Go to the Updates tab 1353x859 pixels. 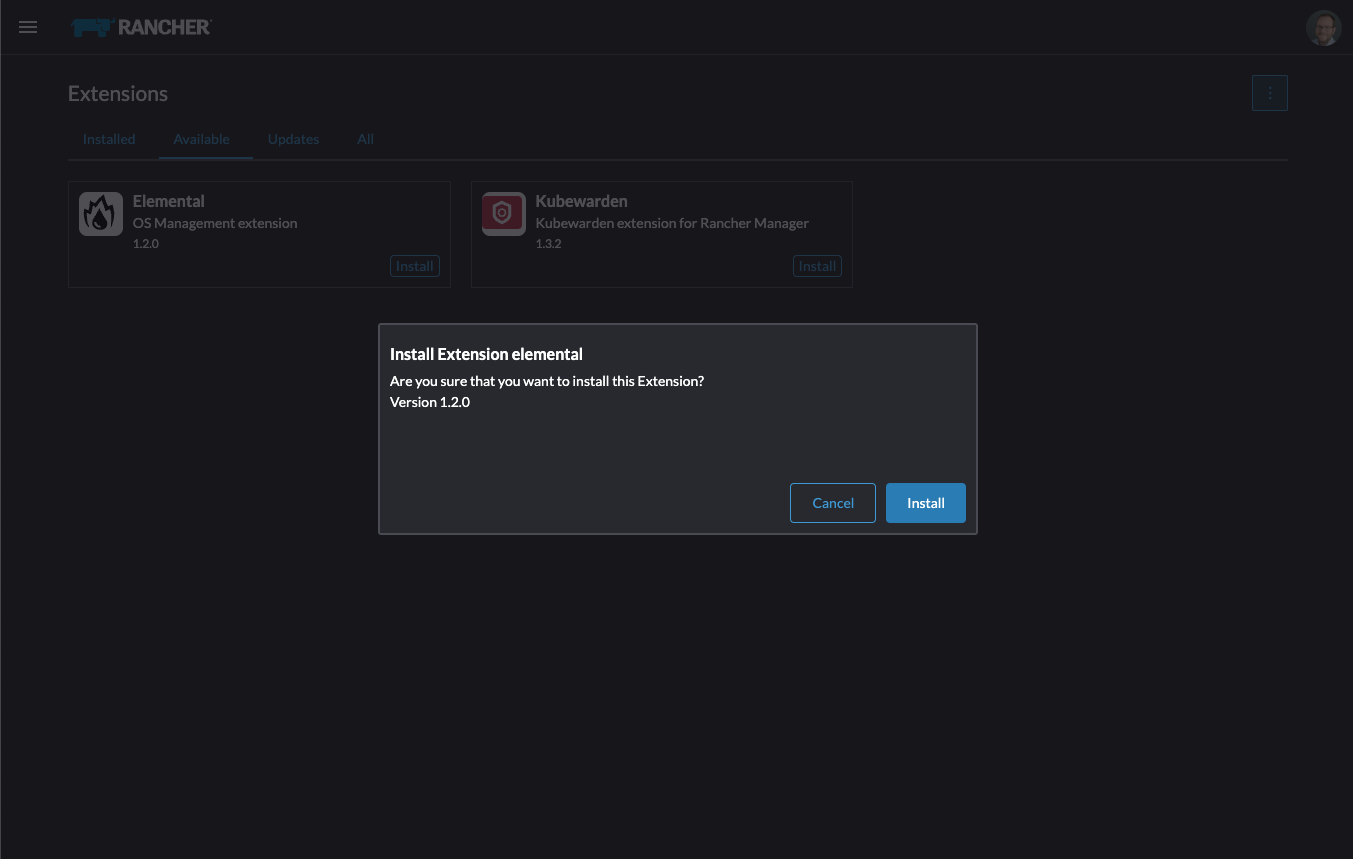coord(293,139)
